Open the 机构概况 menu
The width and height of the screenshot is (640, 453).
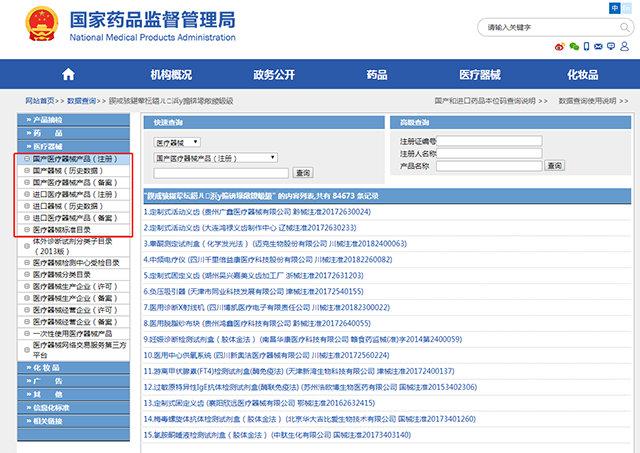pyautogui.click(x=171, y=75)
